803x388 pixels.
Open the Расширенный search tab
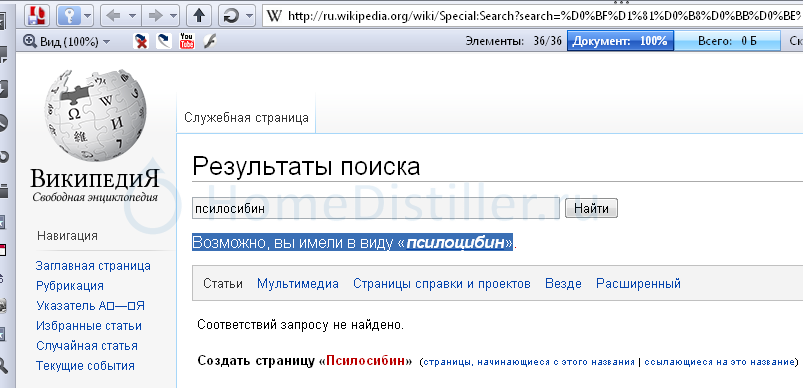tap(638, 284)
